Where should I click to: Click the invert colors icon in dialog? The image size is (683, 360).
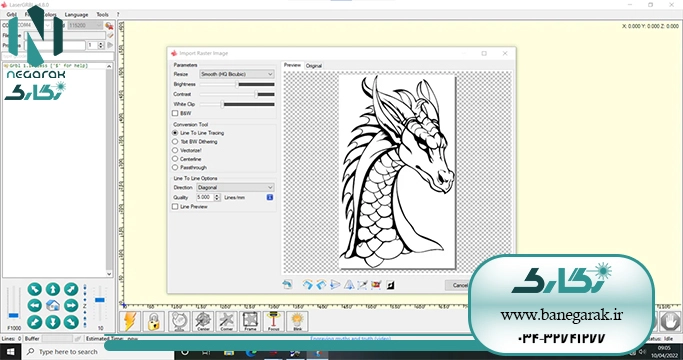tap(390, 285)
